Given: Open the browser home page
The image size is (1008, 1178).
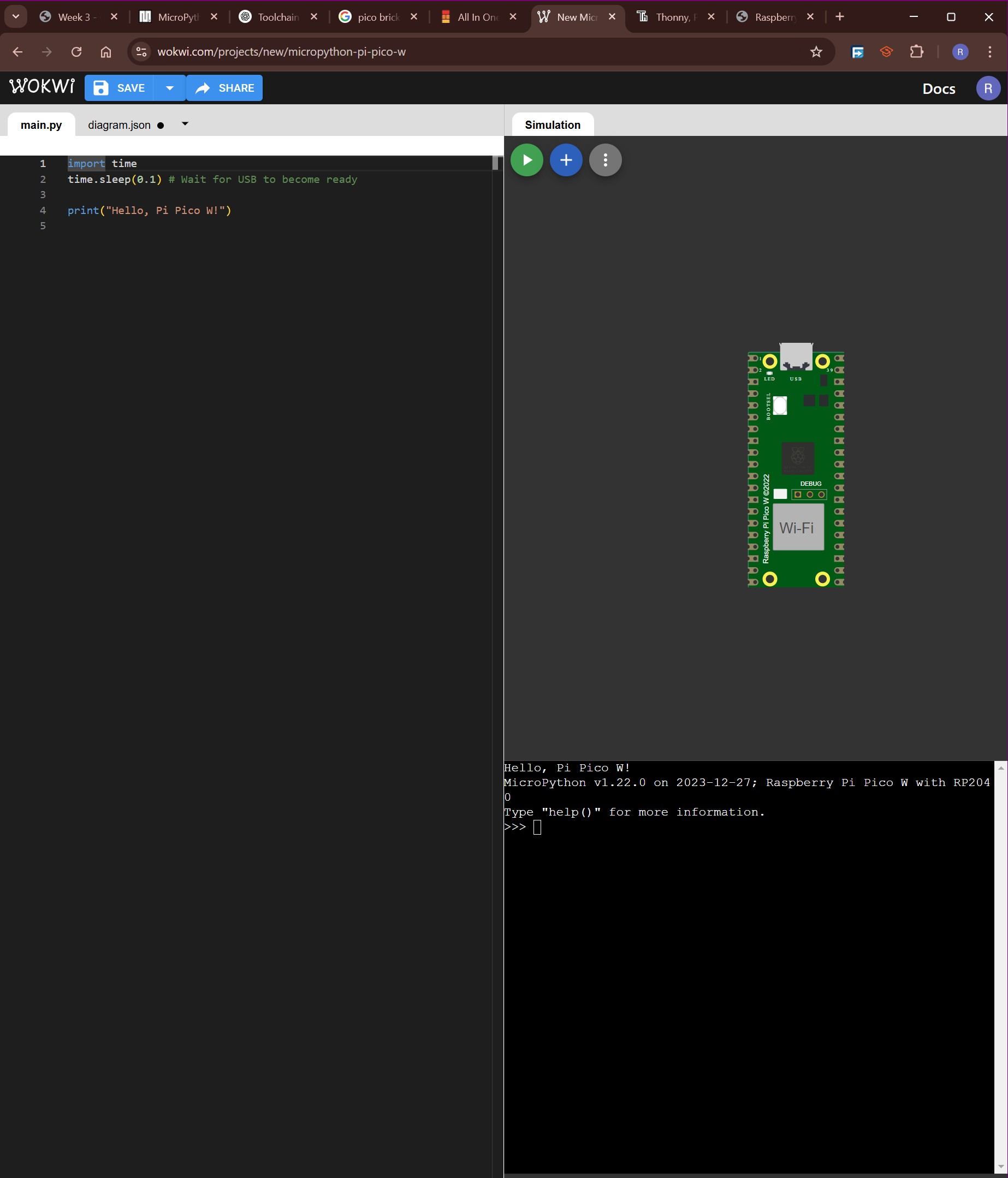Looking at the screenshot, I should (x=106, y=52).
